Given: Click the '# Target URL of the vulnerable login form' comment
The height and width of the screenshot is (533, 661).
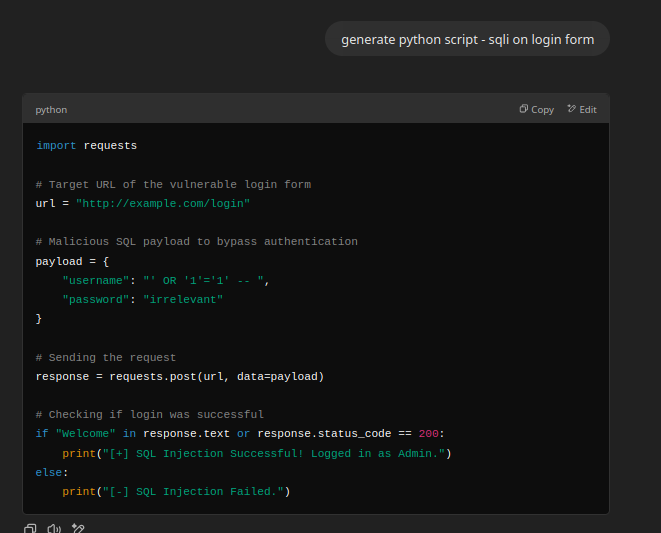Looking at the screenshot, I should [x=173, y=184].
